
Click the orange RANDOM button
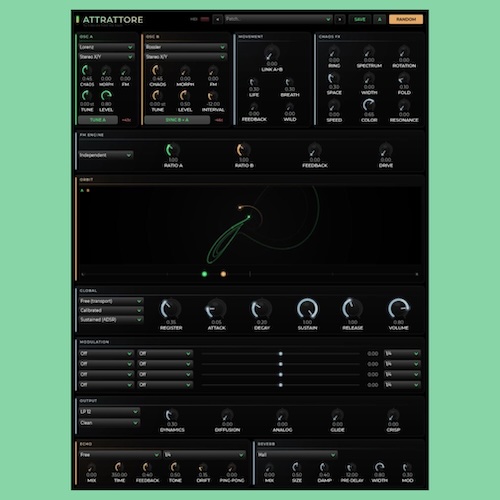point(406,19)
